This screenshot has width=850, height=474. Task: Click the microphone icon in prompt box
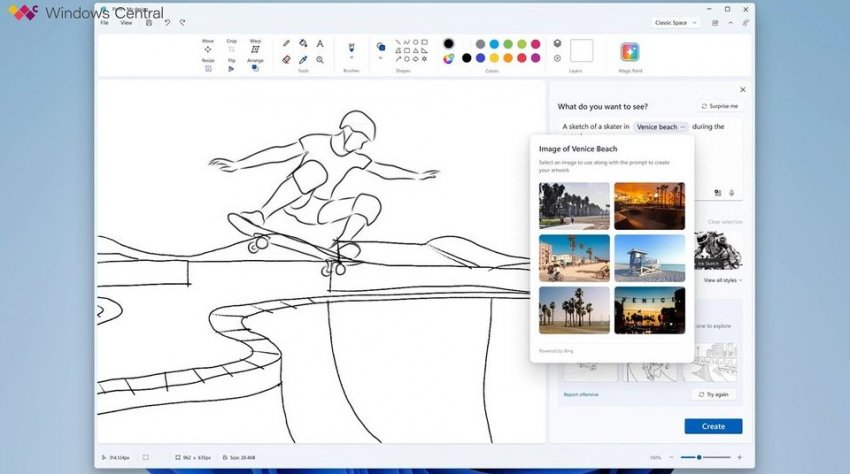tap(731, 193)
